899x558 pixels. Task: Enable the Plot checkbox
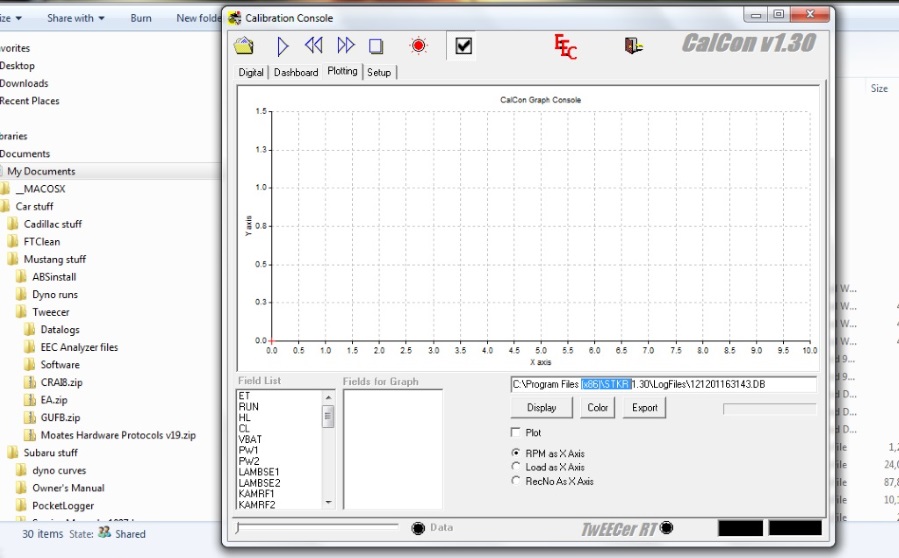515,432
